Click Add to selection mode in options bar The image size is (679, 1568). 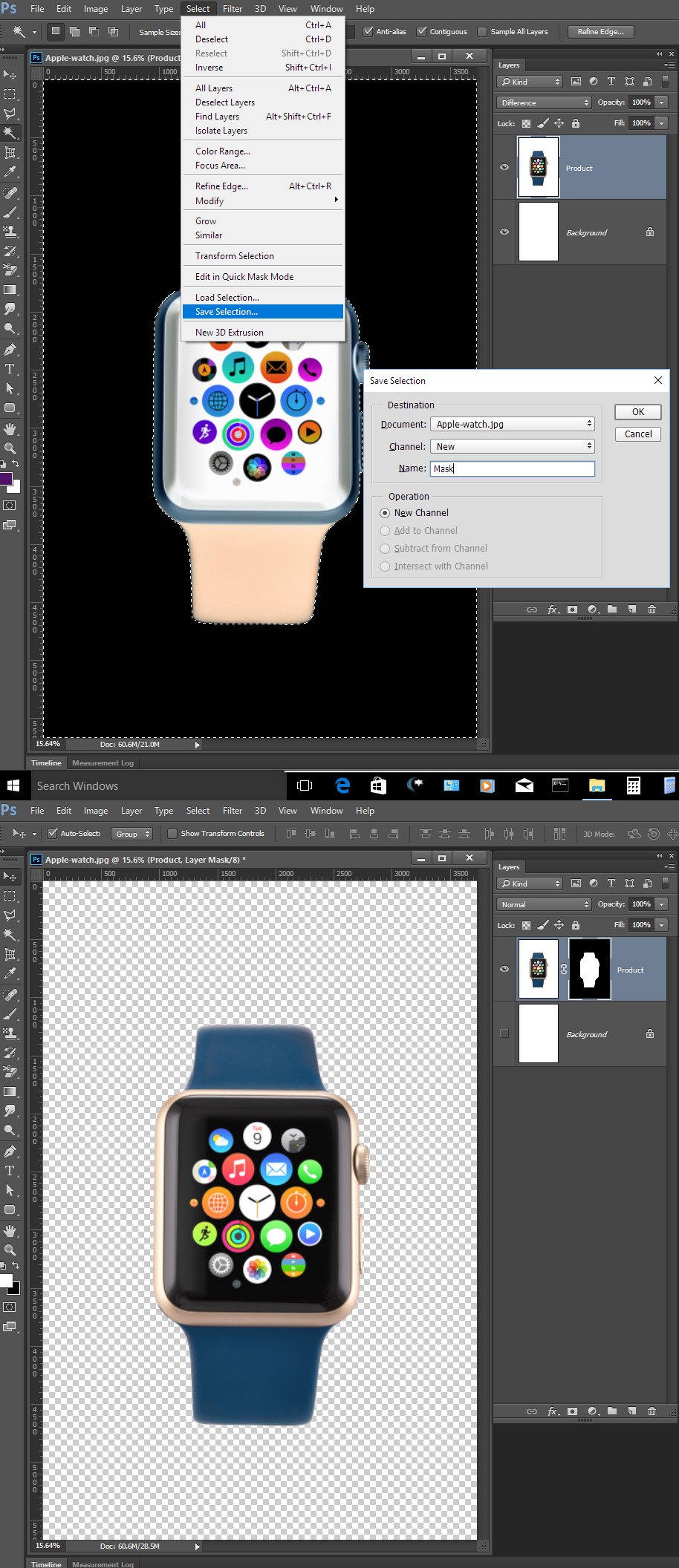[74, 31]
